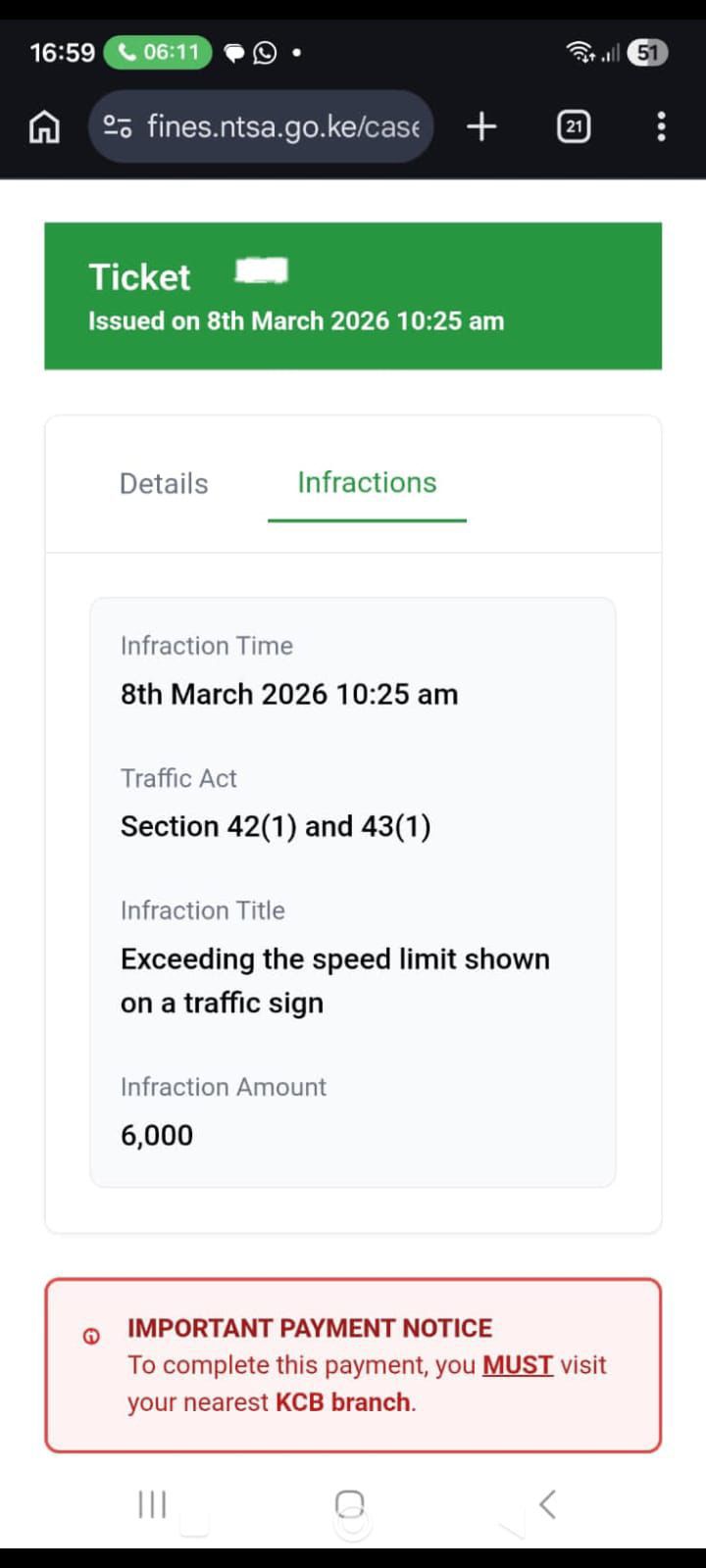The image size is (706, 1568).
Task: Switch to the Details tab
Action: (x=164, y=483)
